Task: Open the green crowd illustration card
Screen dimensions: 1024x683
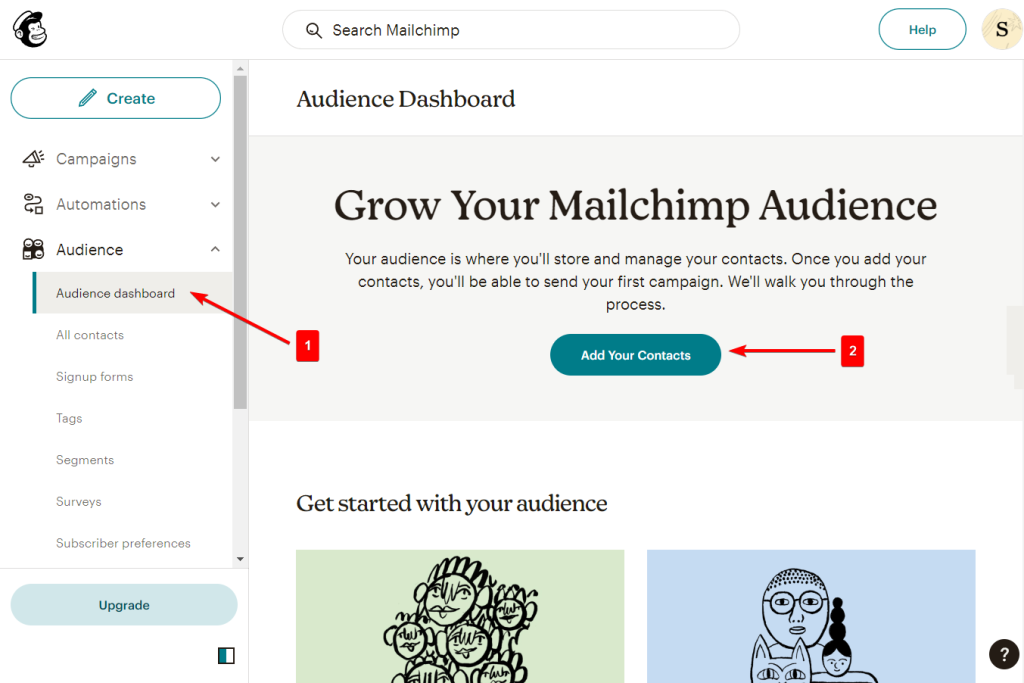Action: (460, 616)
